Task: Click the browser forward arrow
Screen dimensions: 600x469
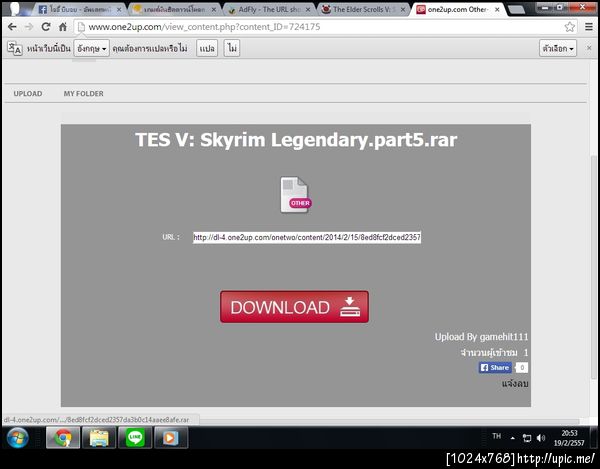Action: 29,27
